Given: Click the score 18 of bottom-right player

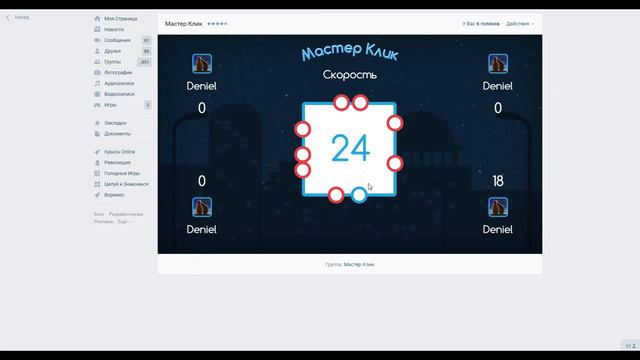Looking at the screenshot, I should pos(498,181).
